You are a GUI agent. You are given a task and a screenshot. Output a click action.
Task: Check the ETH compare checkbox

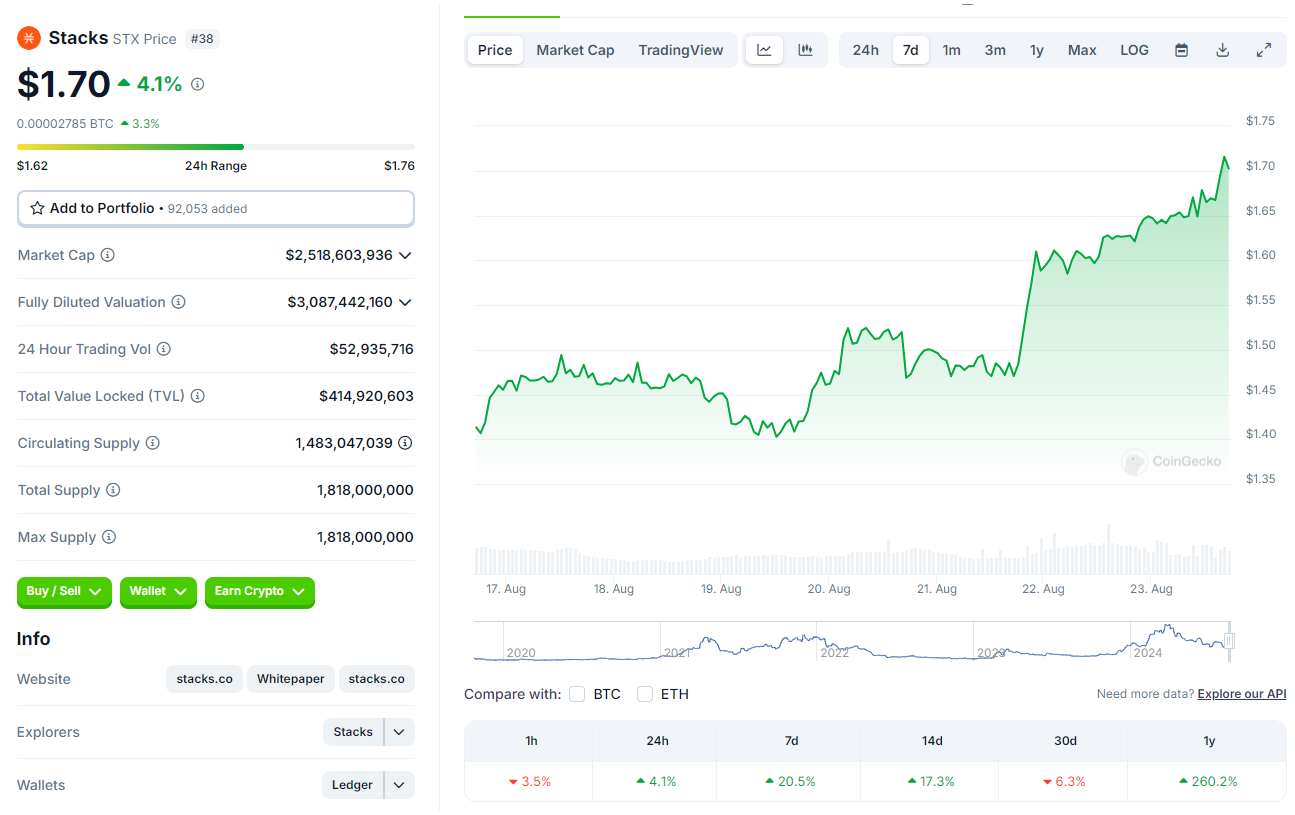point(645,694)
